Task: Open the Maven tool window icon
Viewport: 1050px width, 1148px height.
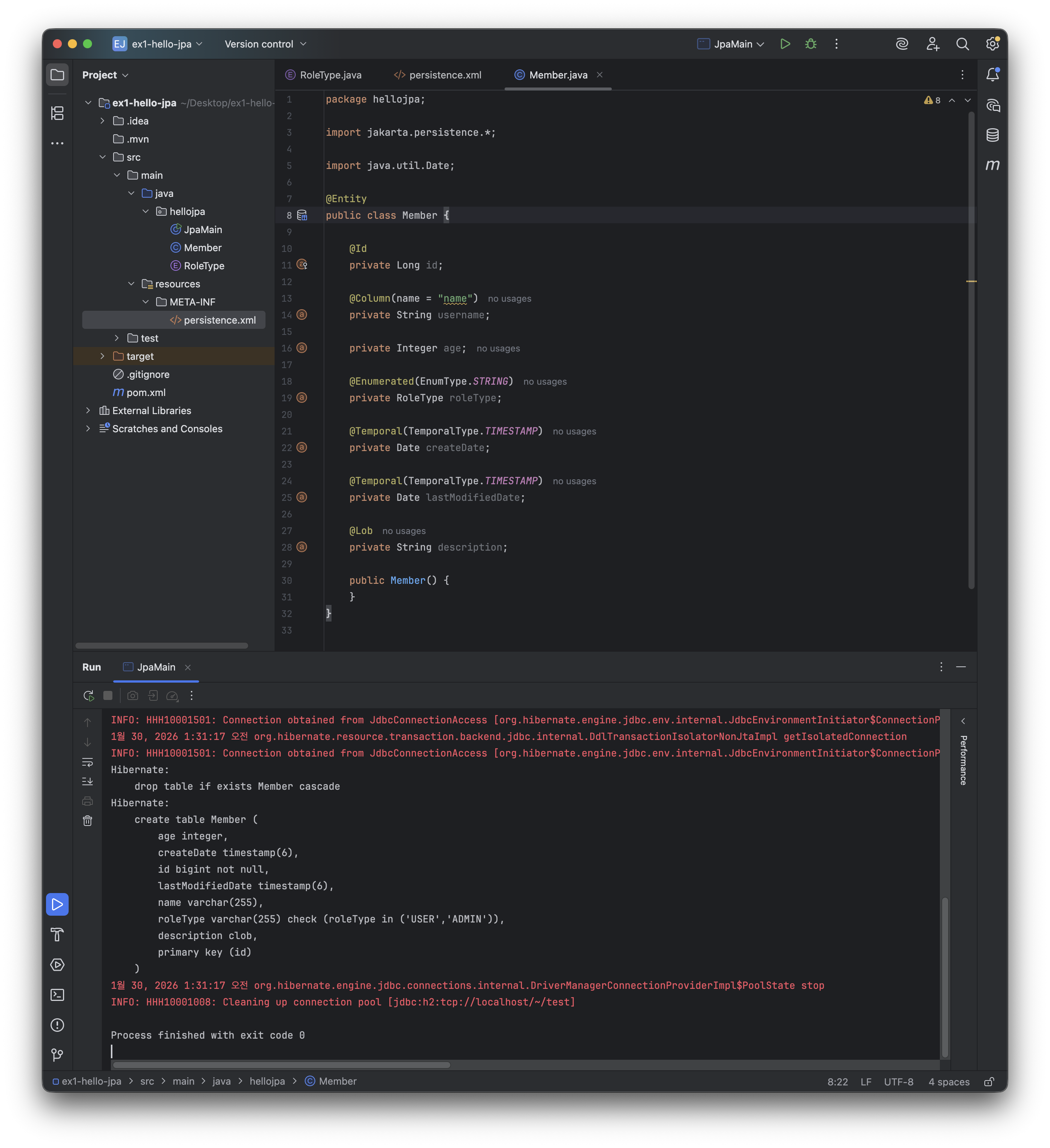Action: (993, 165)
